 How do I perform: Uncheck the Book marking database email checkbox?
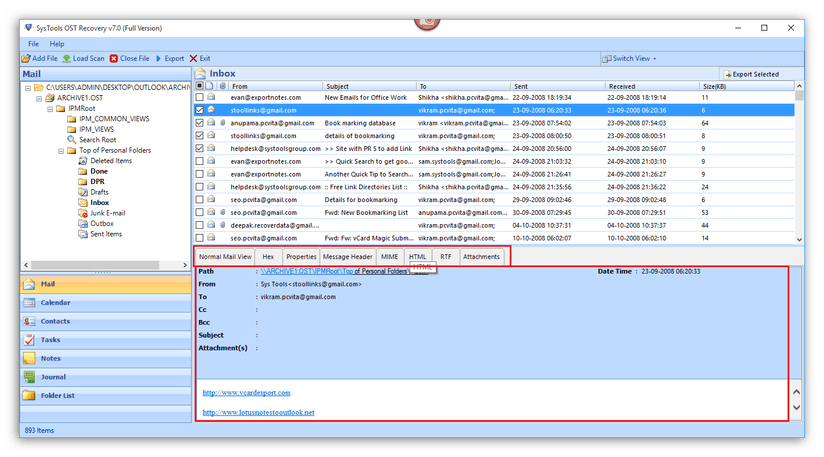coord(199,123)
